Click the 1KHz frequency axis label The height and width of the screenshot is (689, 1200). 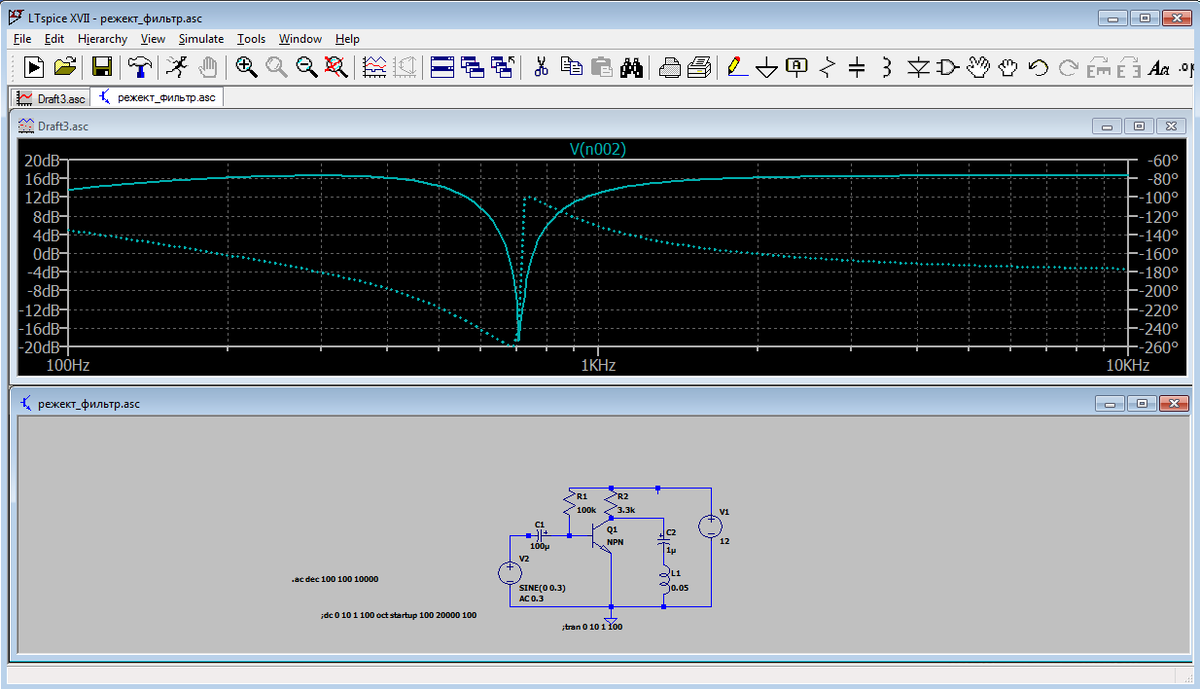(597, 365)
